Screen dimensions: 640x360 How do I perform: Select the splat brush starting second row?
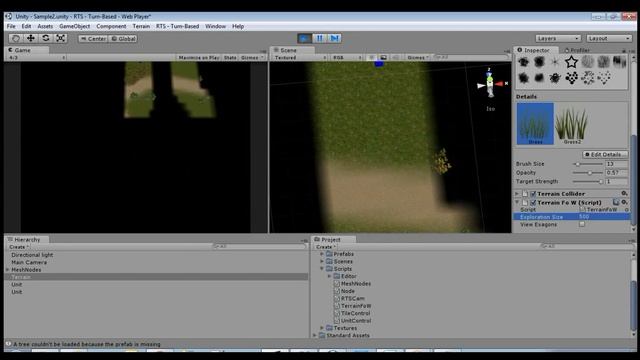click(524, 78)
